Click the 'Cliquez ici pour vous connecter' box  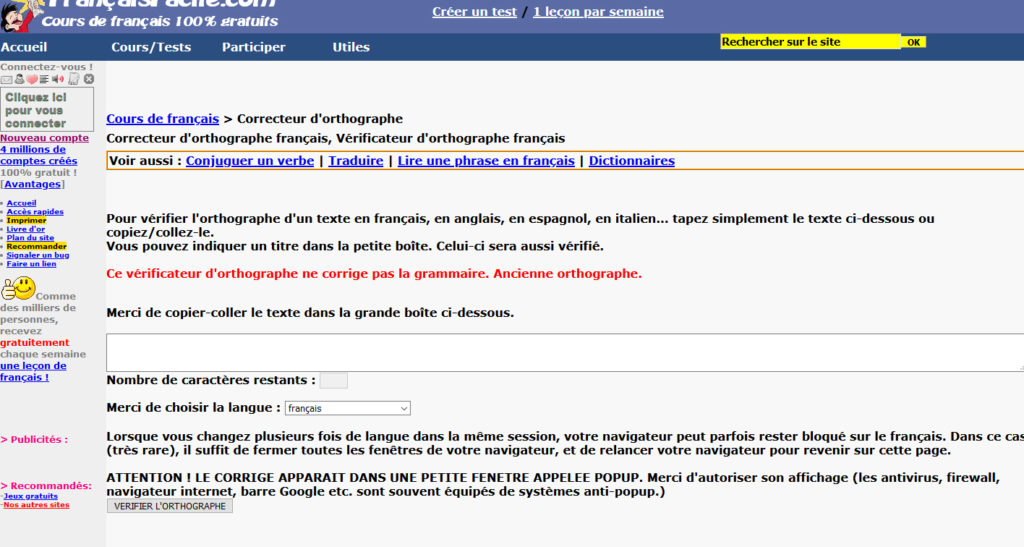[47, 110]
